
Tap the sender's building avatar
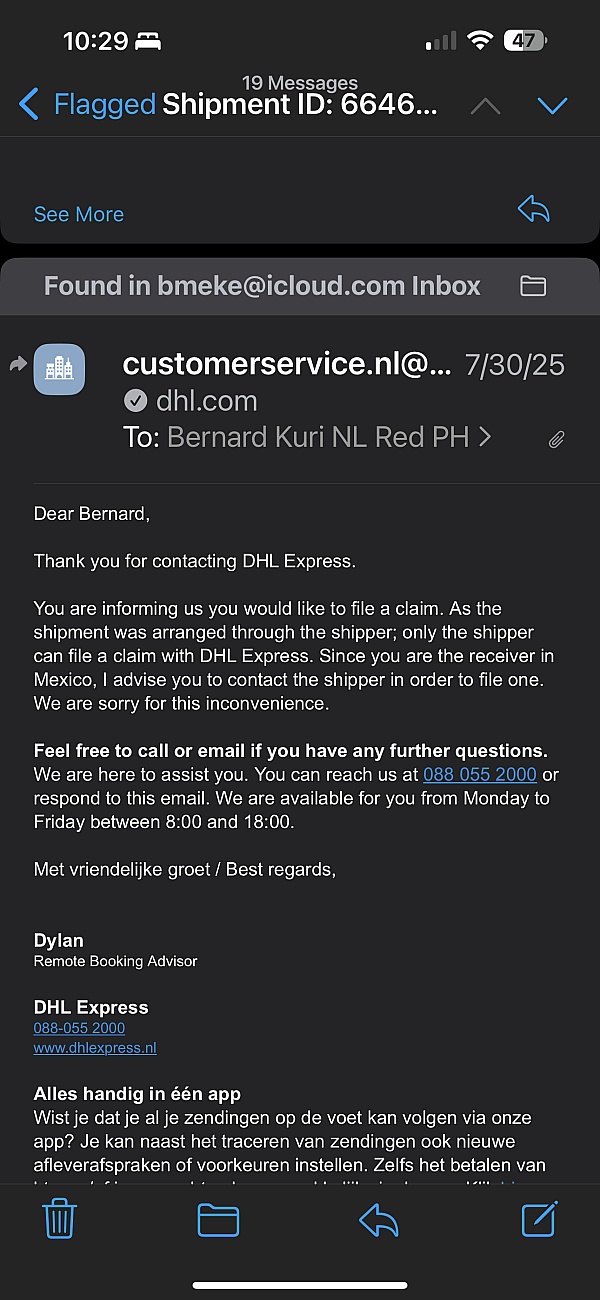tap(60, 369)
